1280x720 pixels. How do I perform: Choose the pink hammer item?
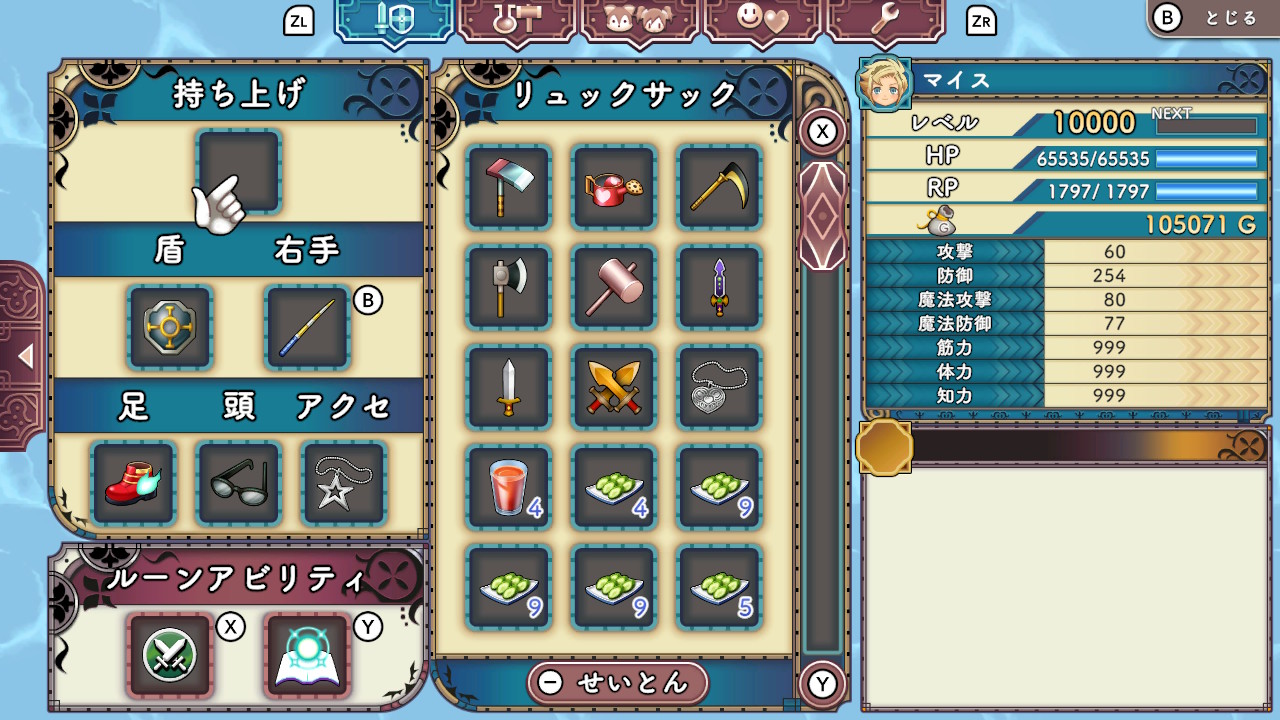pyautogui.click(x=614, y=287)
